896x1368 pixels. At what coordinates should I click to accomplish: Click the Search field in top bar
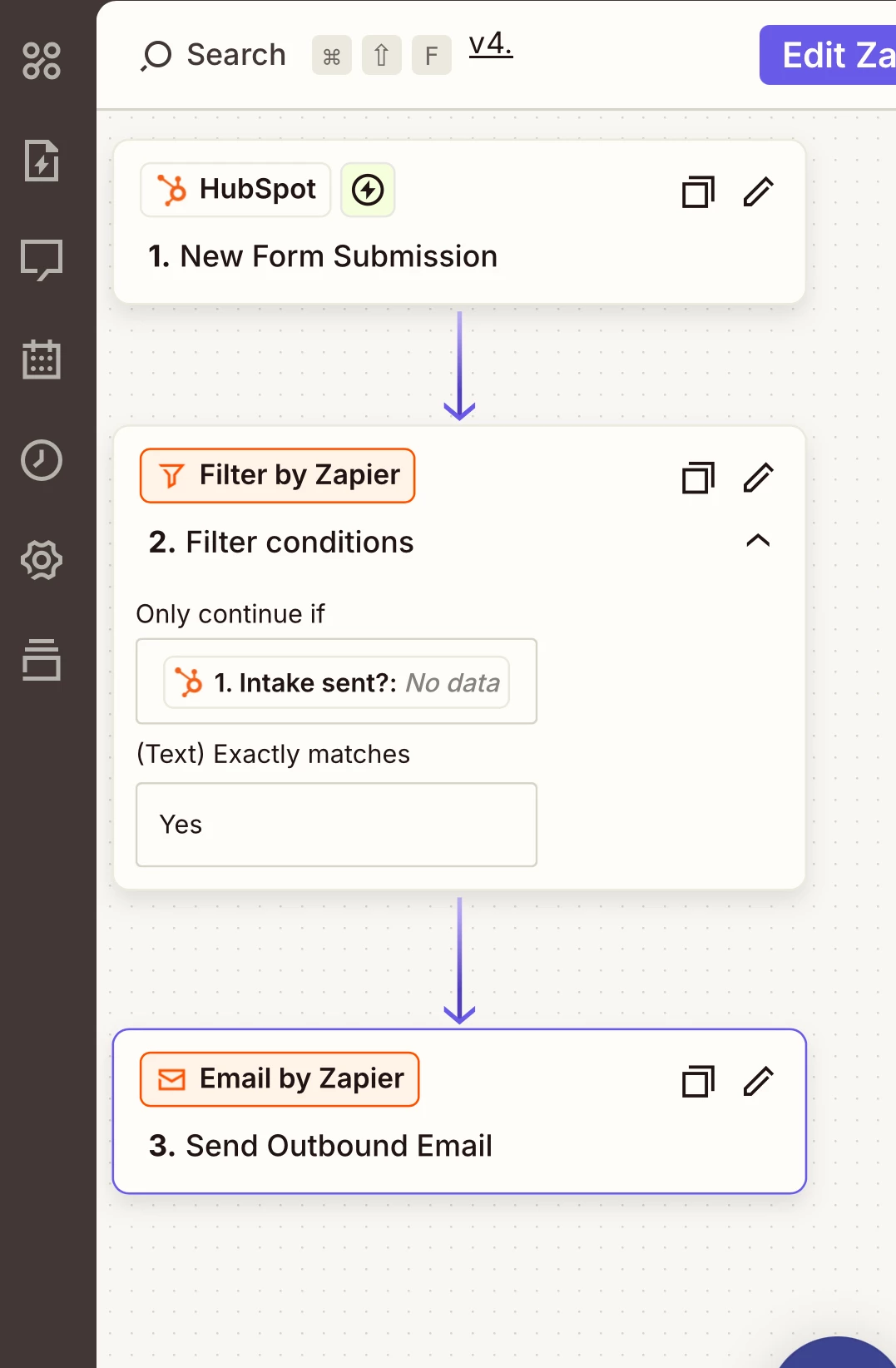click(x=214, y=55)
